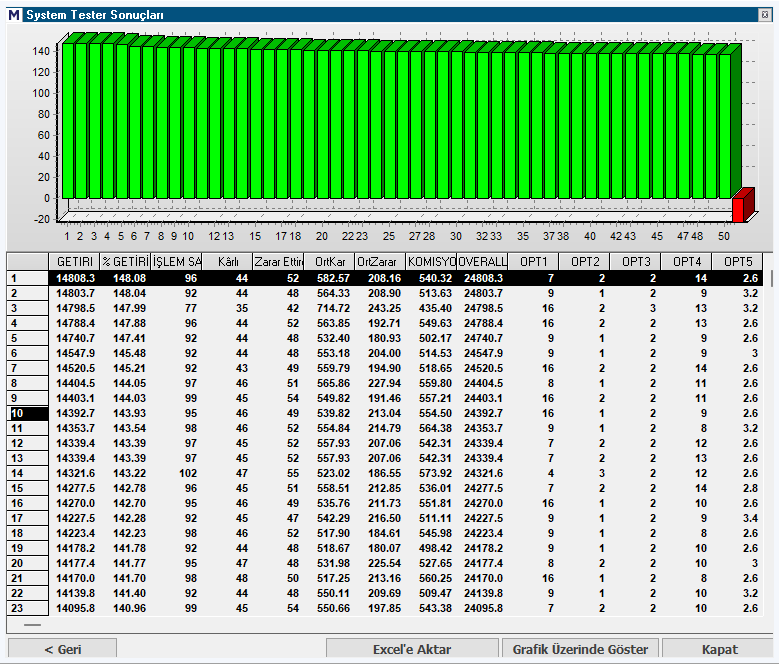Screen dimensions: 779x664
Task: Select row header number 1
Action: pyautogui.click(x=28, y=278)
